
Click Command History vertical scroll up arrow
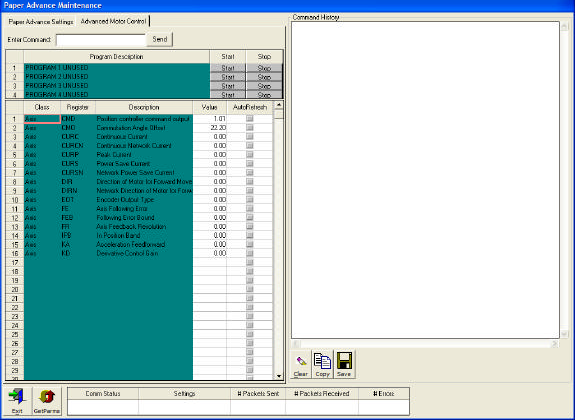tap(564, 26)
